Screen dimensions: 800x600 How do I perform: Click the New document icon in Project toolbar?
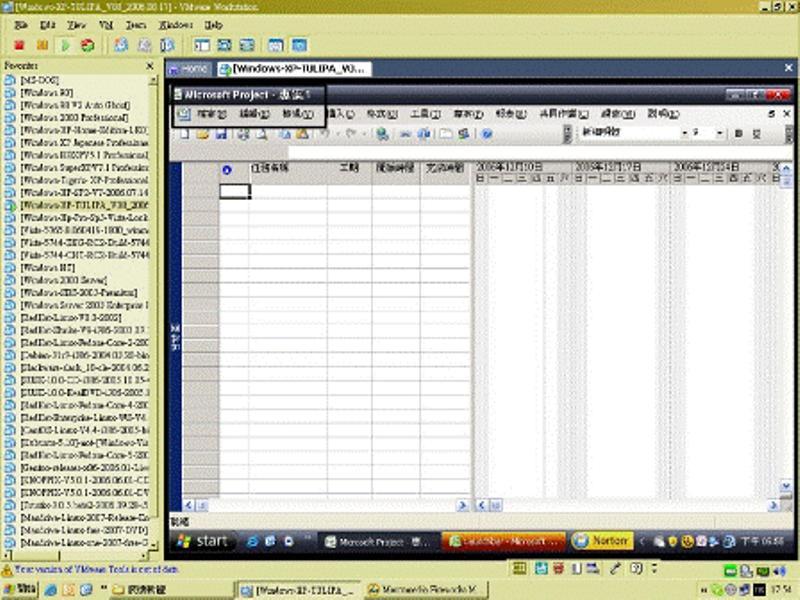184,134
